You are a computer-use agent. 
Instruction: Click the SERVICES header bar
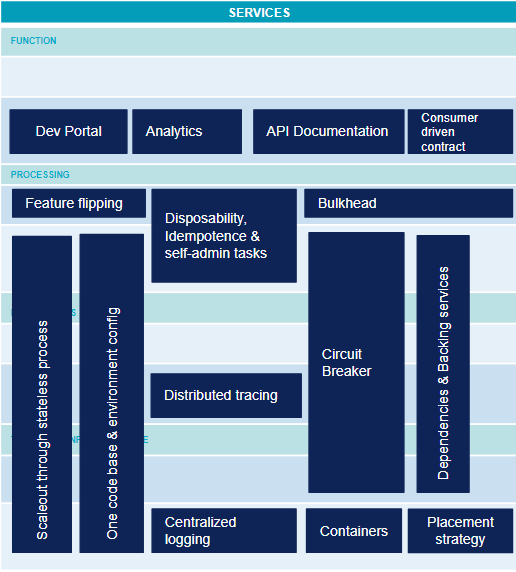pos(258,12)
